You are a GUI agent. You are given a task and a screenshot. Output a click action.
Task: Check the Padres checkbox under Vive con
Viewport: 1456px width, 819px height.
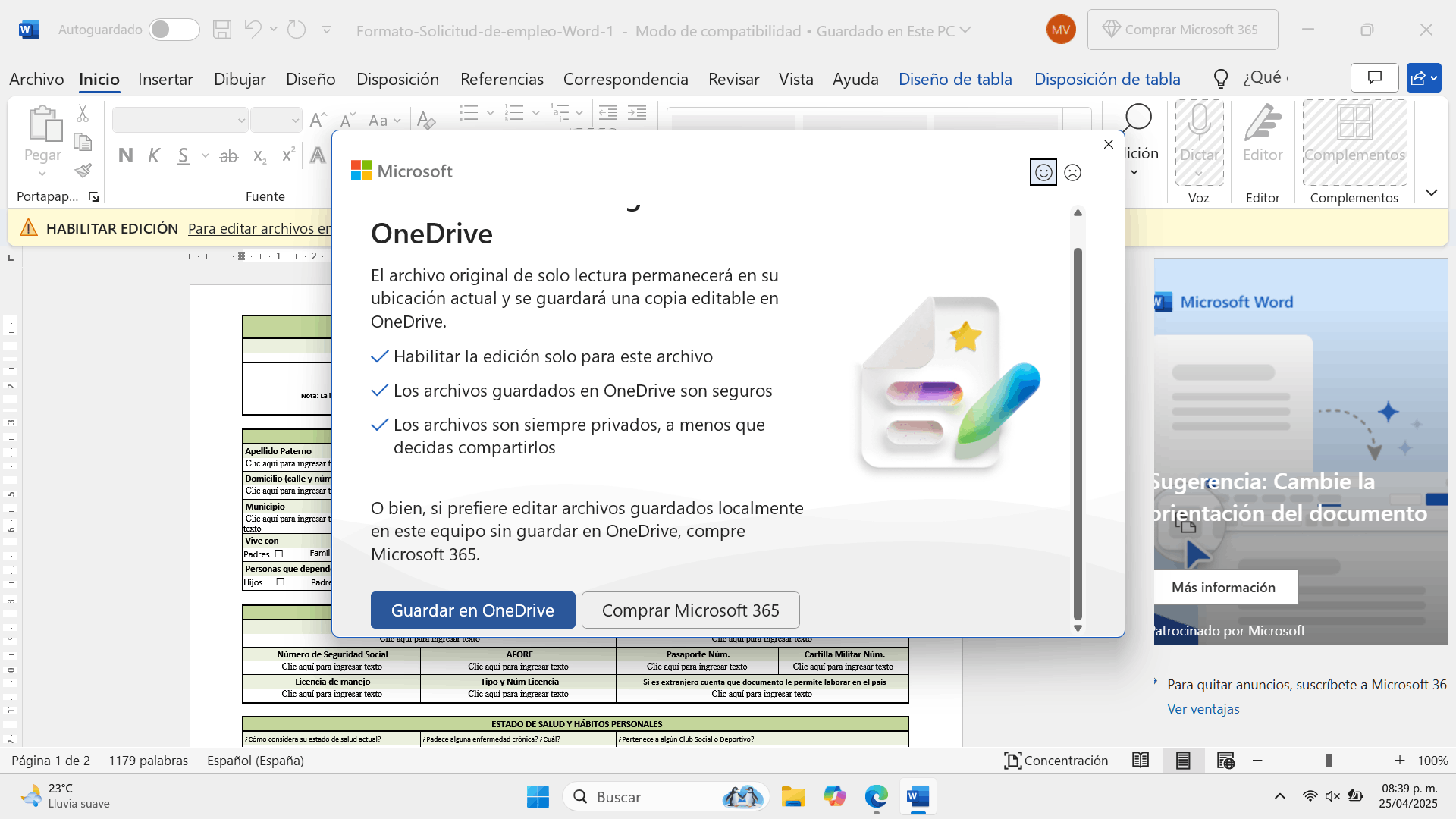tap(279, 554)
